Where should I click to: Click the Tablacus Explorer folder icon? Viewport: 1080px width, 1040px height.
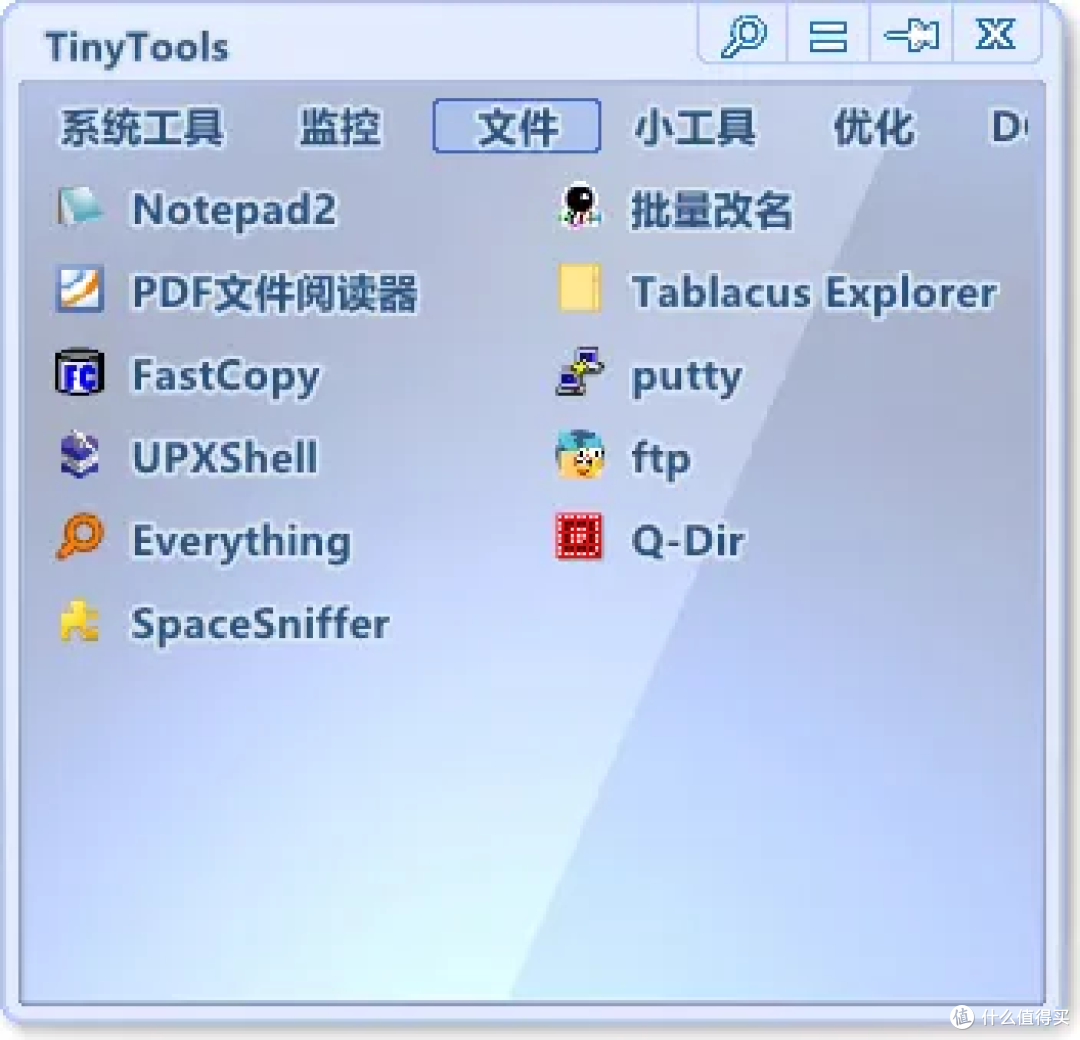[580, 288]
